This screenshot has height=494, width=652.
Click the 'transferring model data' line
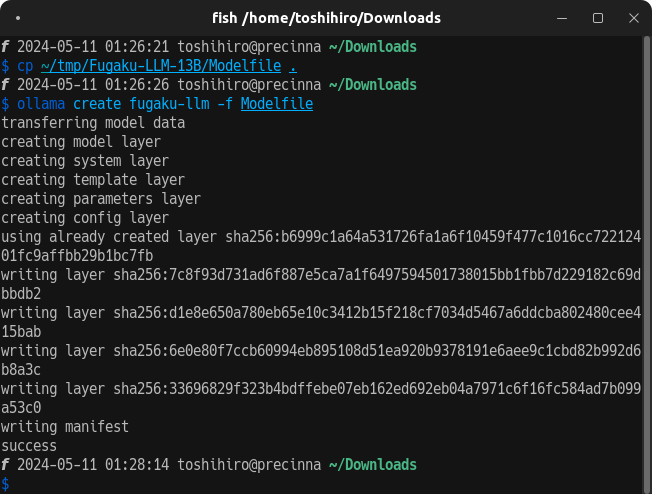(93, 123)
